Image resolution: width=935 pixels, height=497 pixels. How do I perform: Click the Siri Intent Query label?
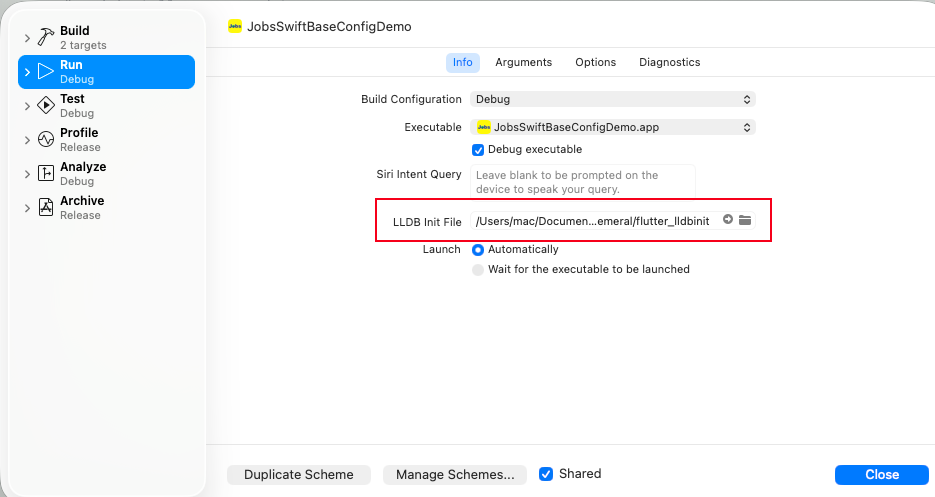pos(419,174)
